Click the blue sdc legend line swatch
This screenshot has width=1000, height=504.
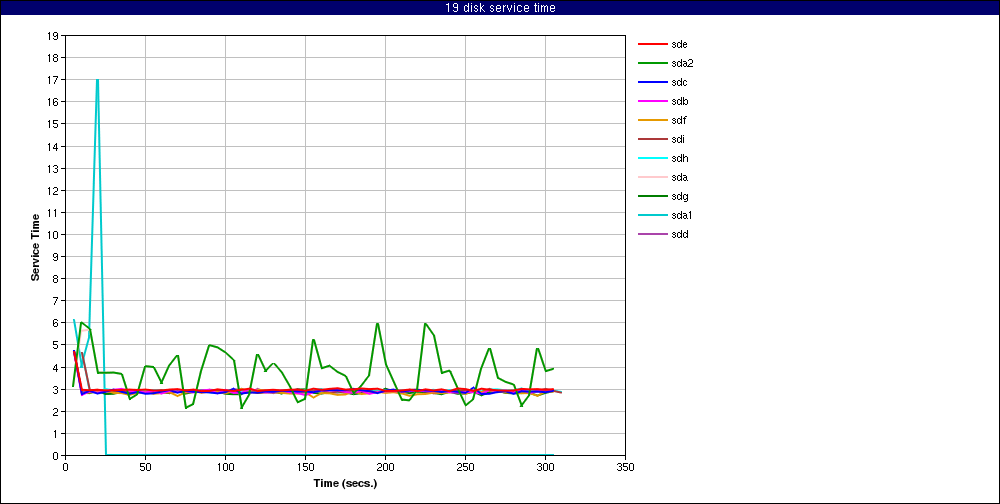(652, 82)
